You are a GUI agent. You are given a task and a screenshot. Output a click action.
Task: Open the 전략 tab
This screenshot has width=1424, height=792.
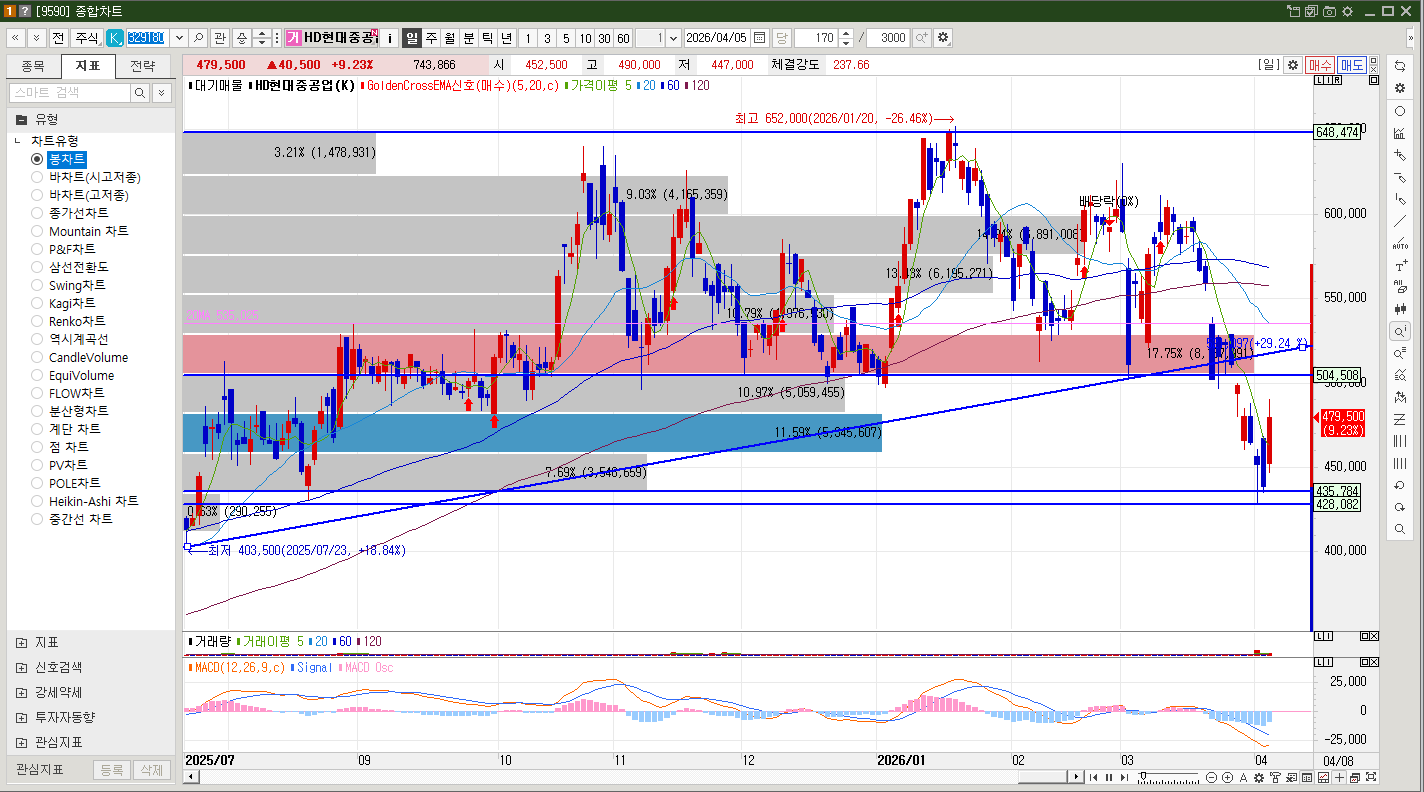[x=143, y=66]
